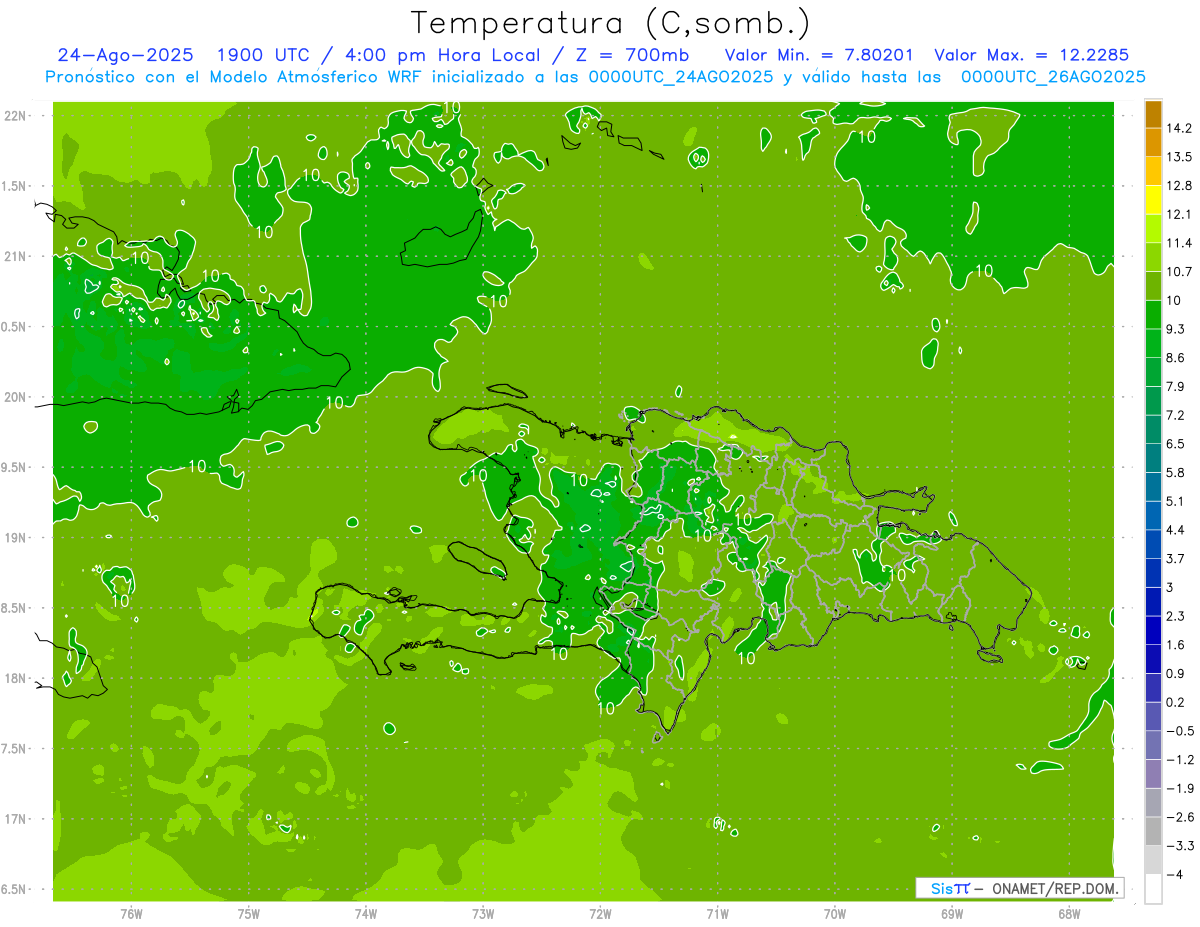Pick the white colorbar swatch below -4
This screenshot has width=1200, height=927.
(1153, 889)
